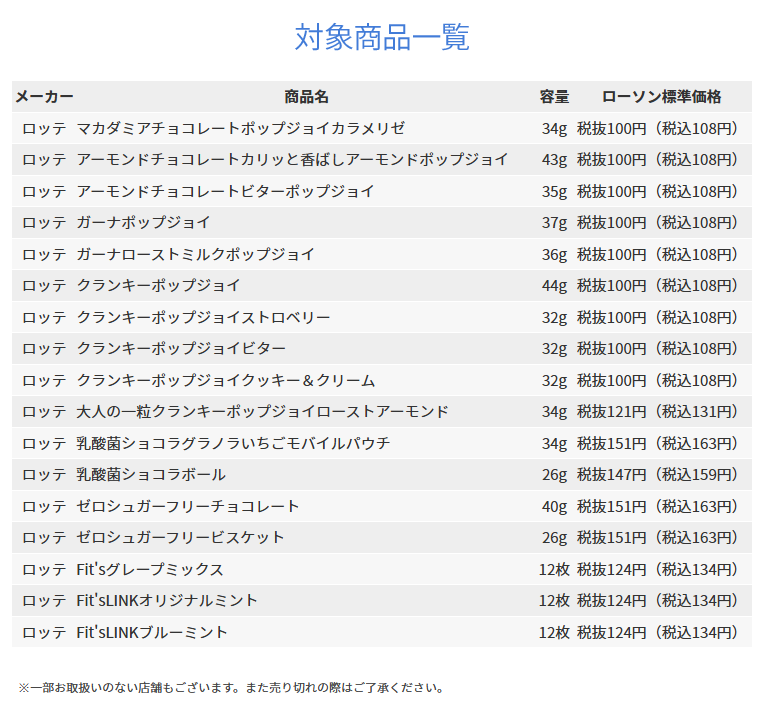Click product name クランキーポップジョイ
Screen dimensions: 764x711
tap(158, 285)
